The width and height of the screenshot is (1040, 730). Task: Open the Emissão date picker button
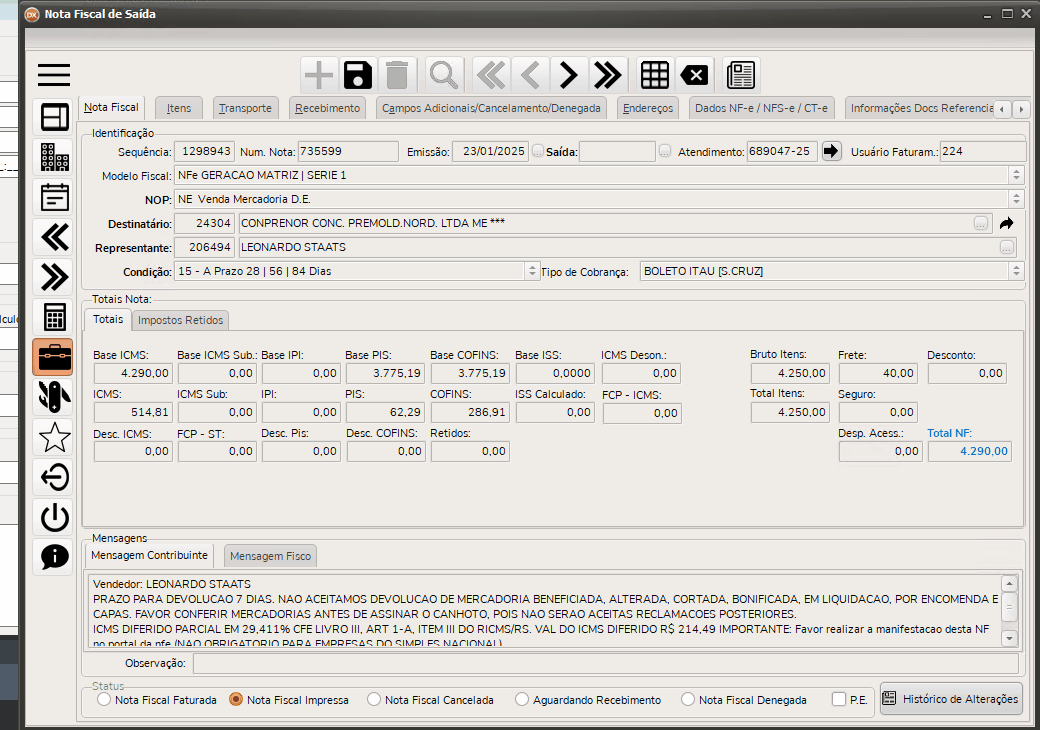[538, 151]
